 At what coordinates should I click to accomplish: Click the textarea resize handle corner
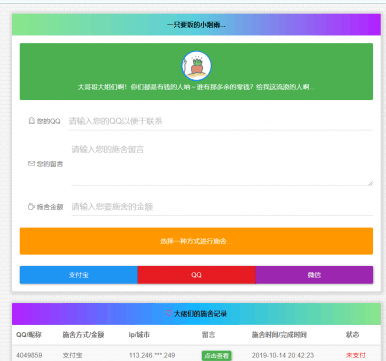(370, 183)
